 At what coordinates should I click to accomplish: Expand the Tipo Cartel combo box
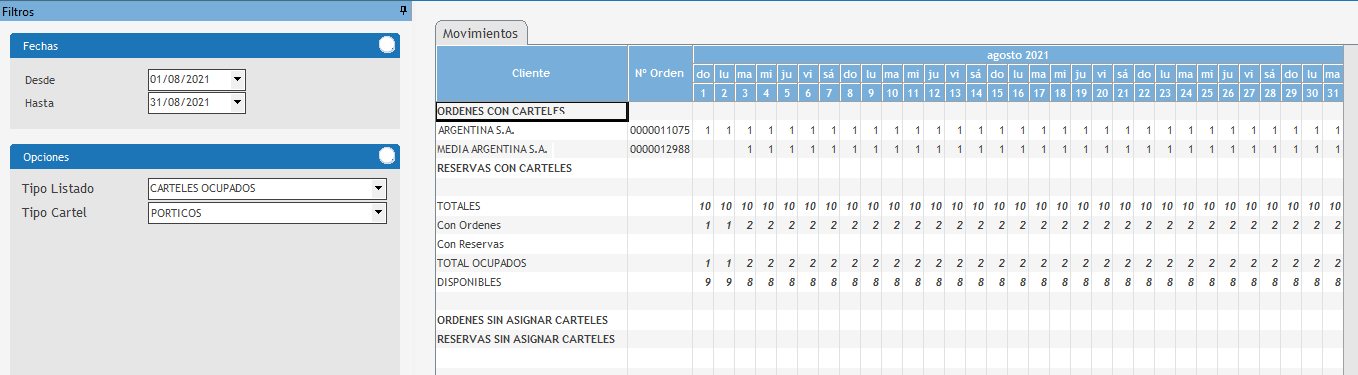[378, 212]
